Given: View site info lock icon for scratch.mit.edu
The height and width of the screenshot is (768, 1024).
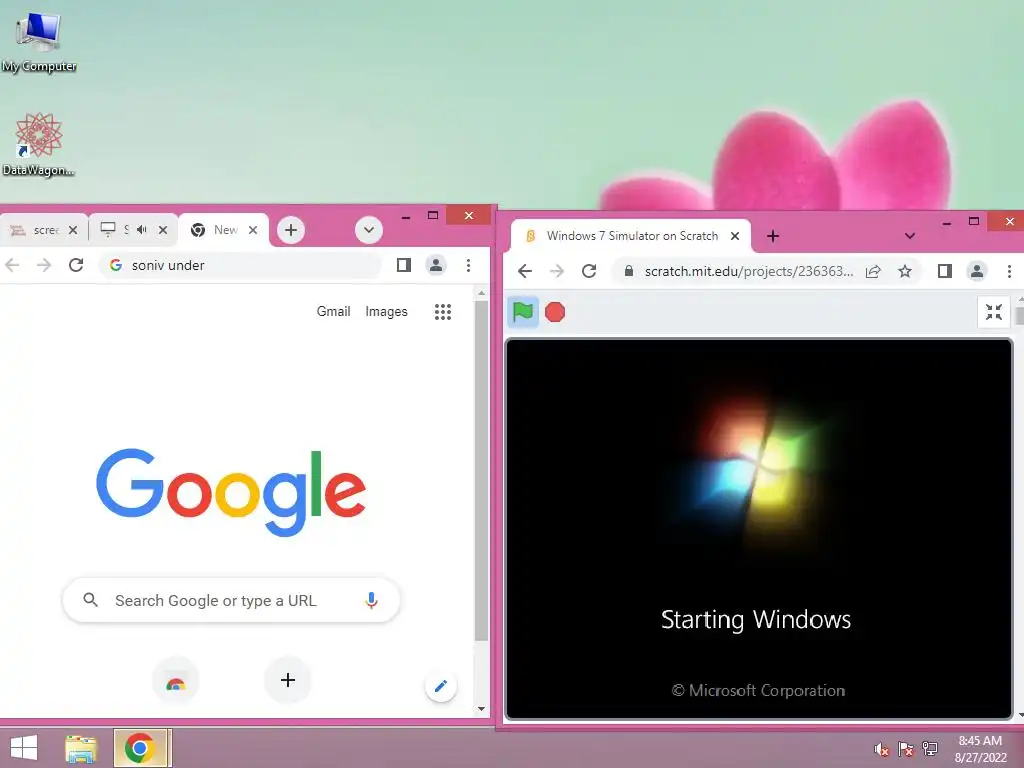Looking at the screenshot, I should click(x=628, y=271).
